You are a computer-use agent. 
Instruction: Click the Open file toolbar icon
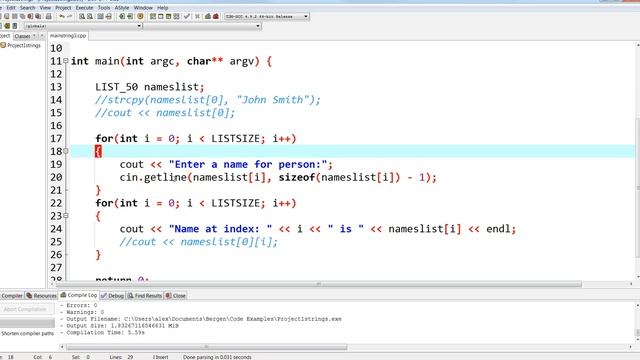click(x=7, y=16)
